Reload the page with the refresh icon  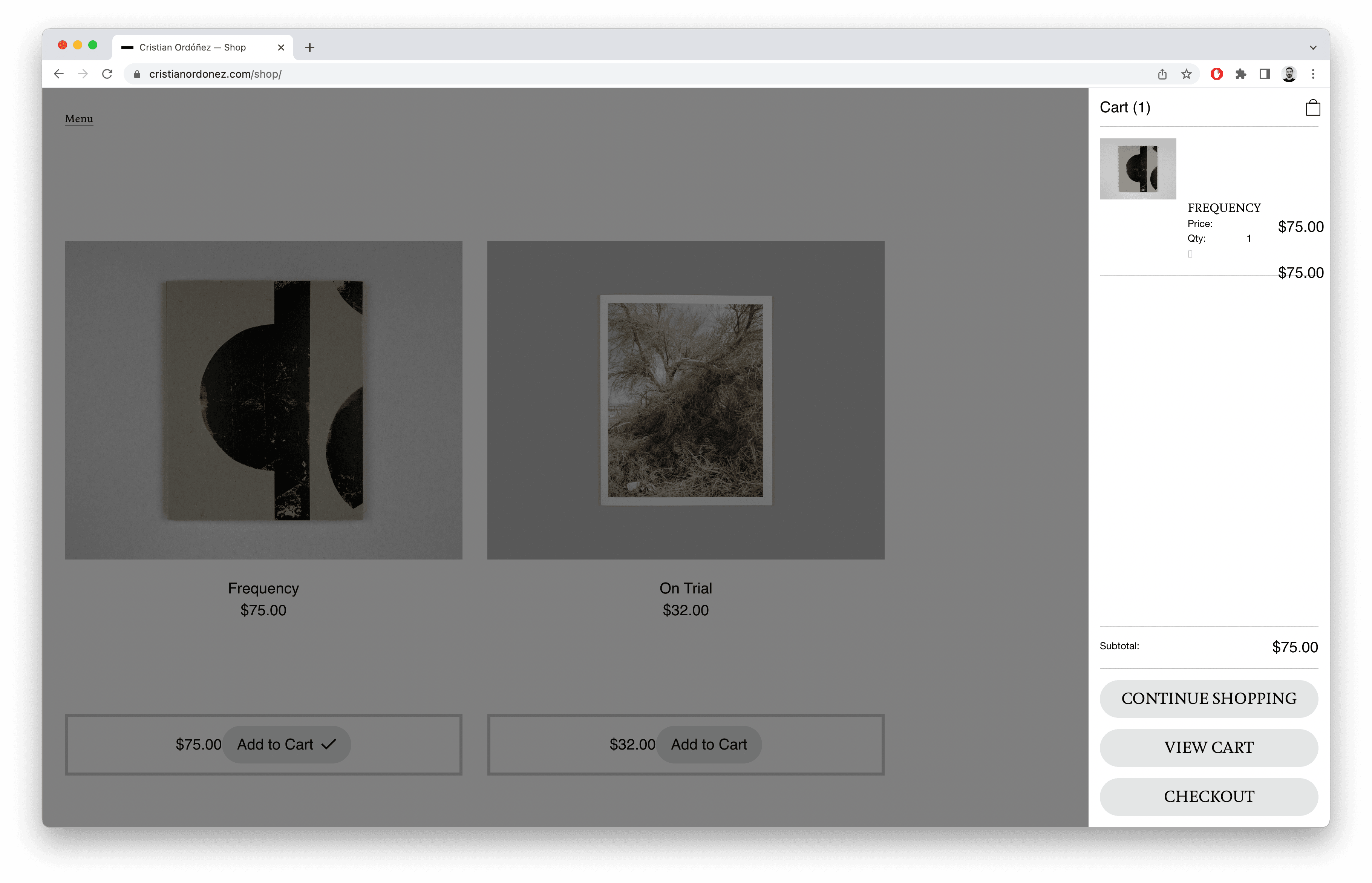107,74
